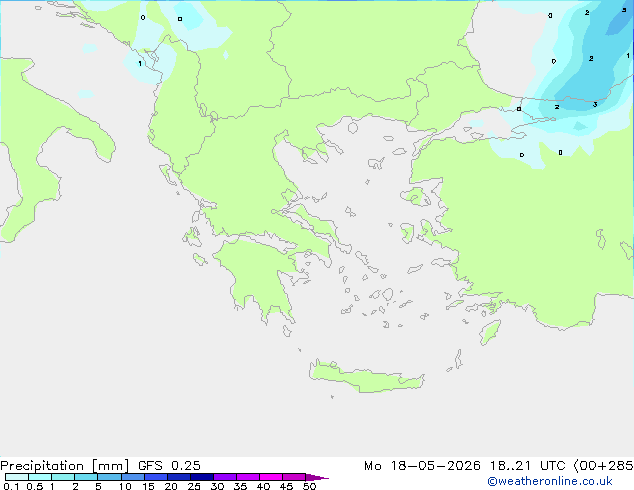
Task: Pick the legend swatch between 40 and 45
Action: click(271, 477)
